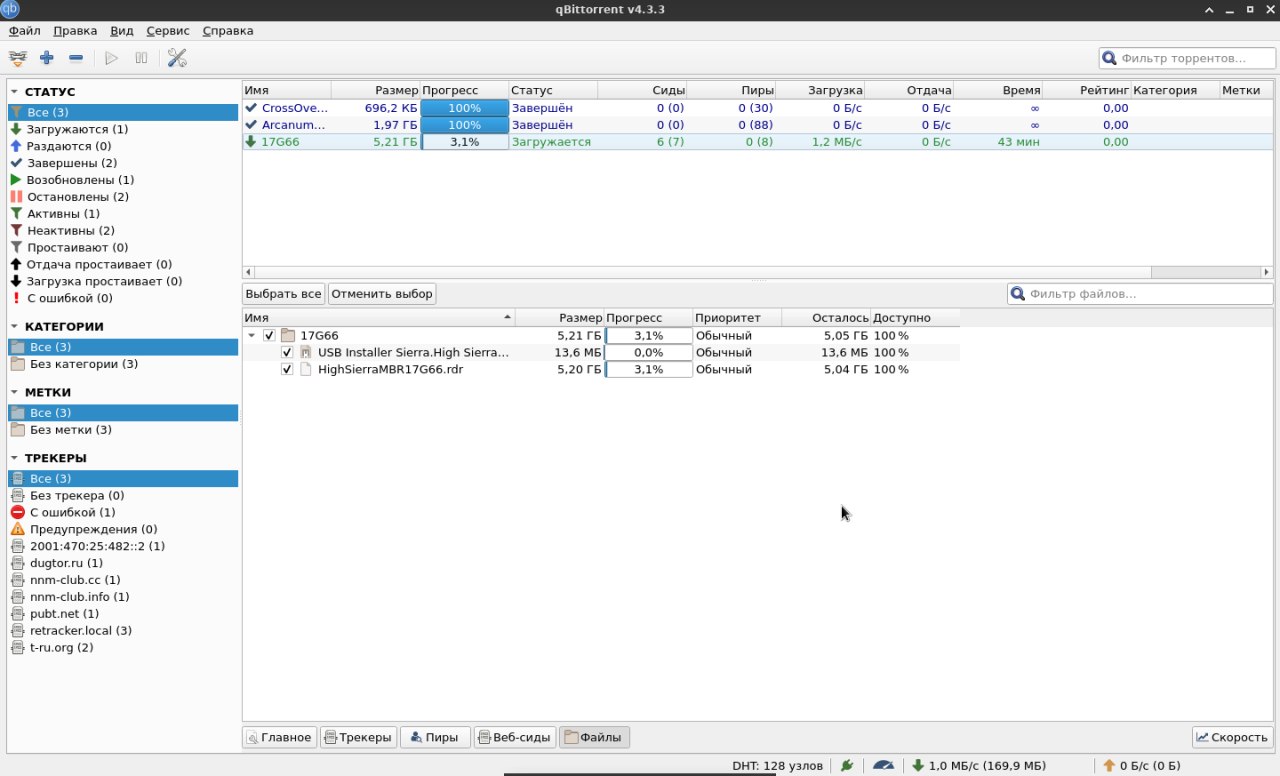Open settings with the wrench and screwdriver icon
The height and width of the screenshot is (776, 1280).
point(177,59)
